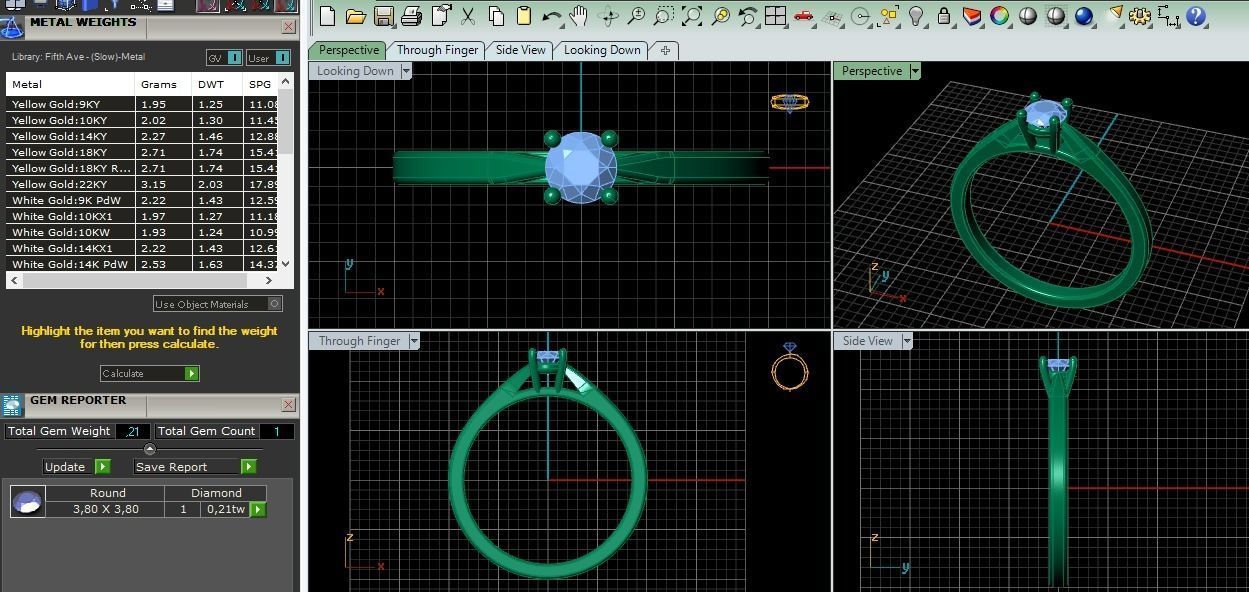Select the Rotate View tool

pos(608,16)
